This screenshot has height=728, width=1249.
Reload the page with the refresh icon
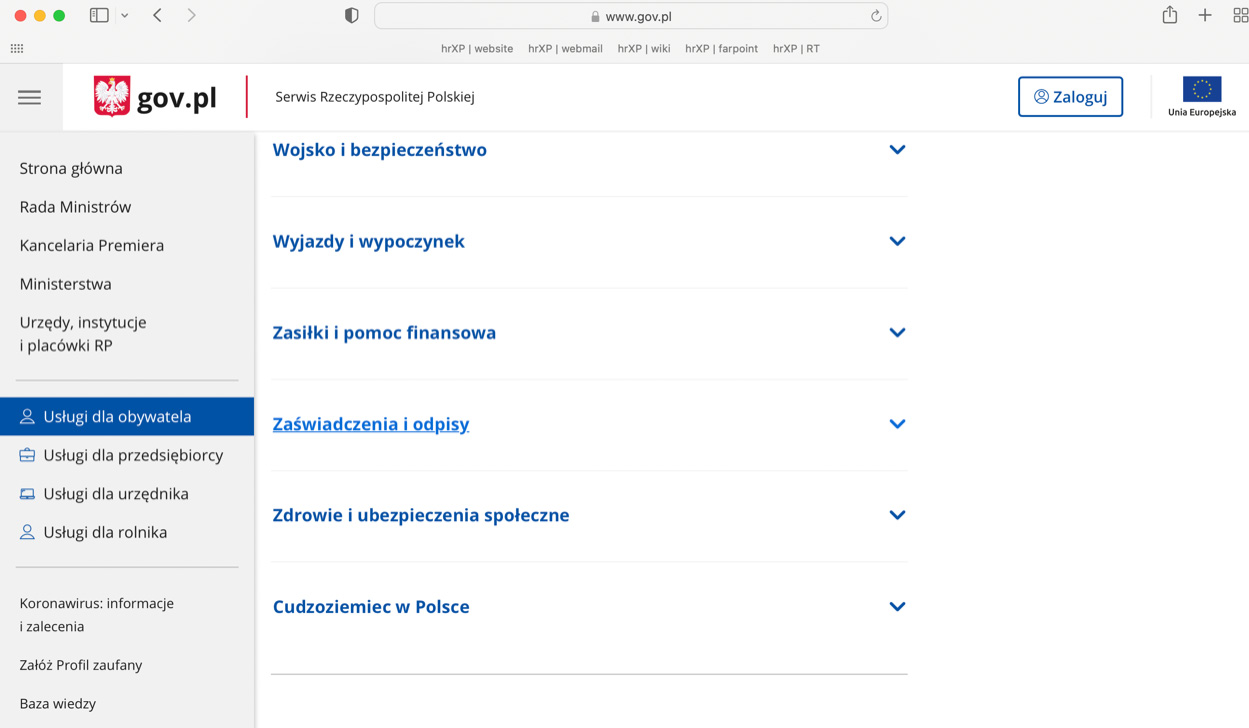tap(876, 16)
